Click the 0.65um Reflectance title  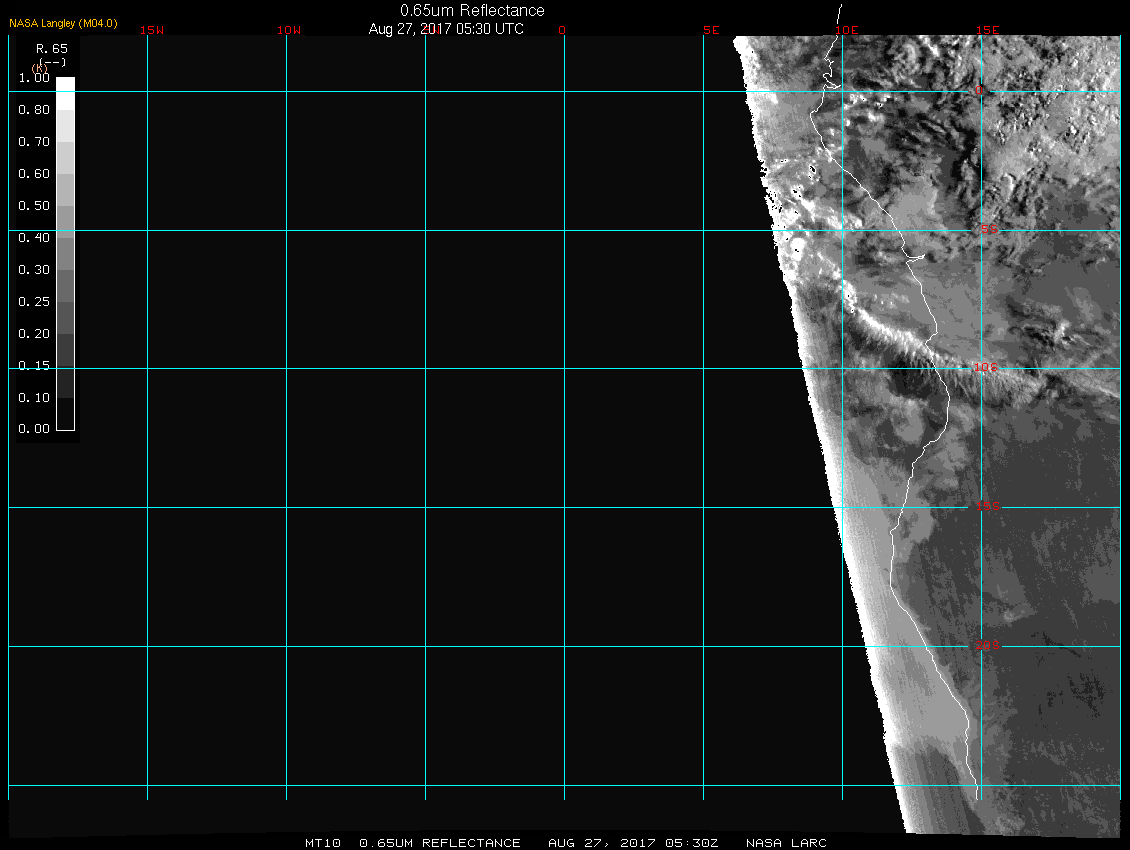472,10
